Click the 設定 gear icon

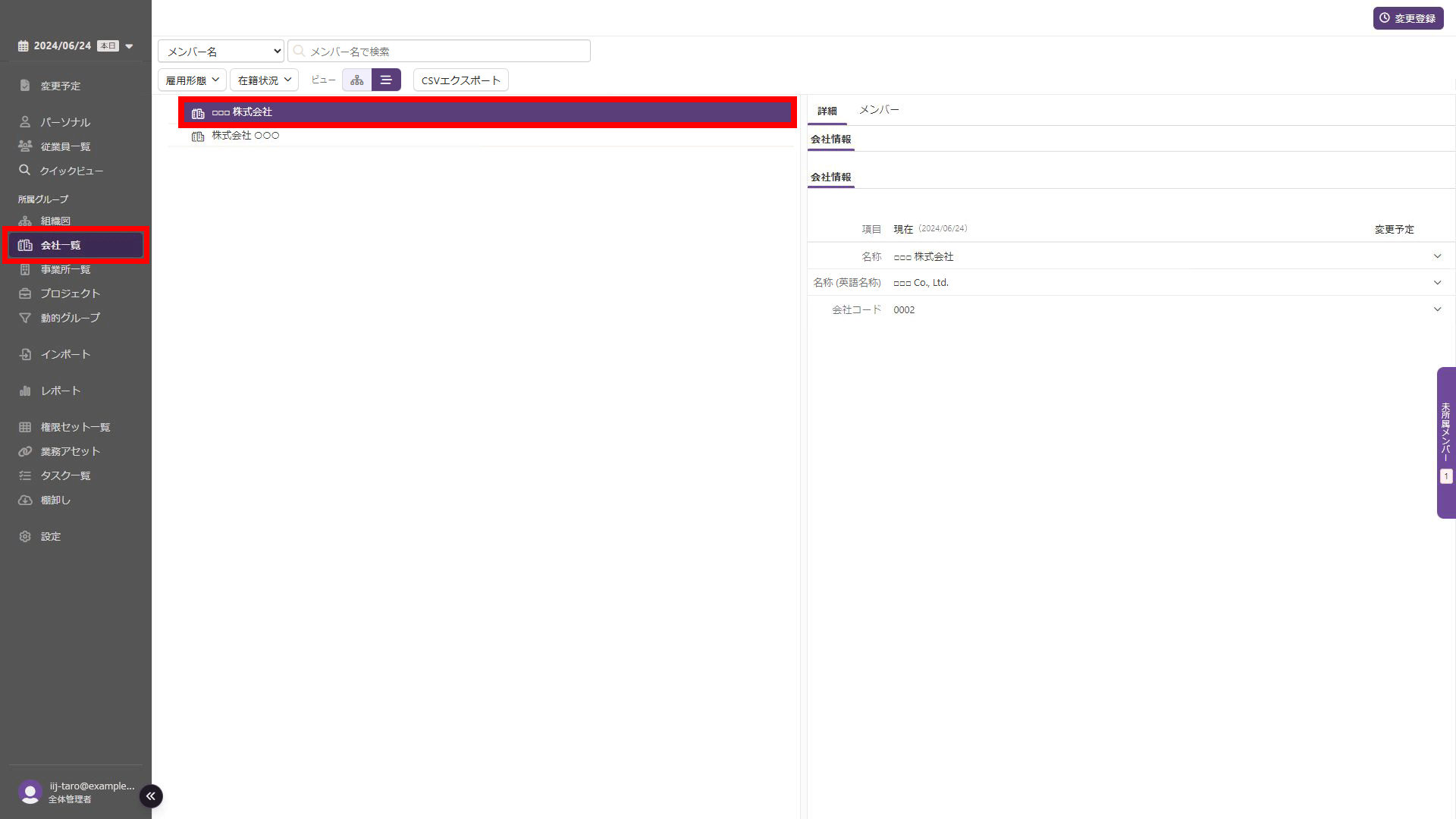click(x=25, y=536)
